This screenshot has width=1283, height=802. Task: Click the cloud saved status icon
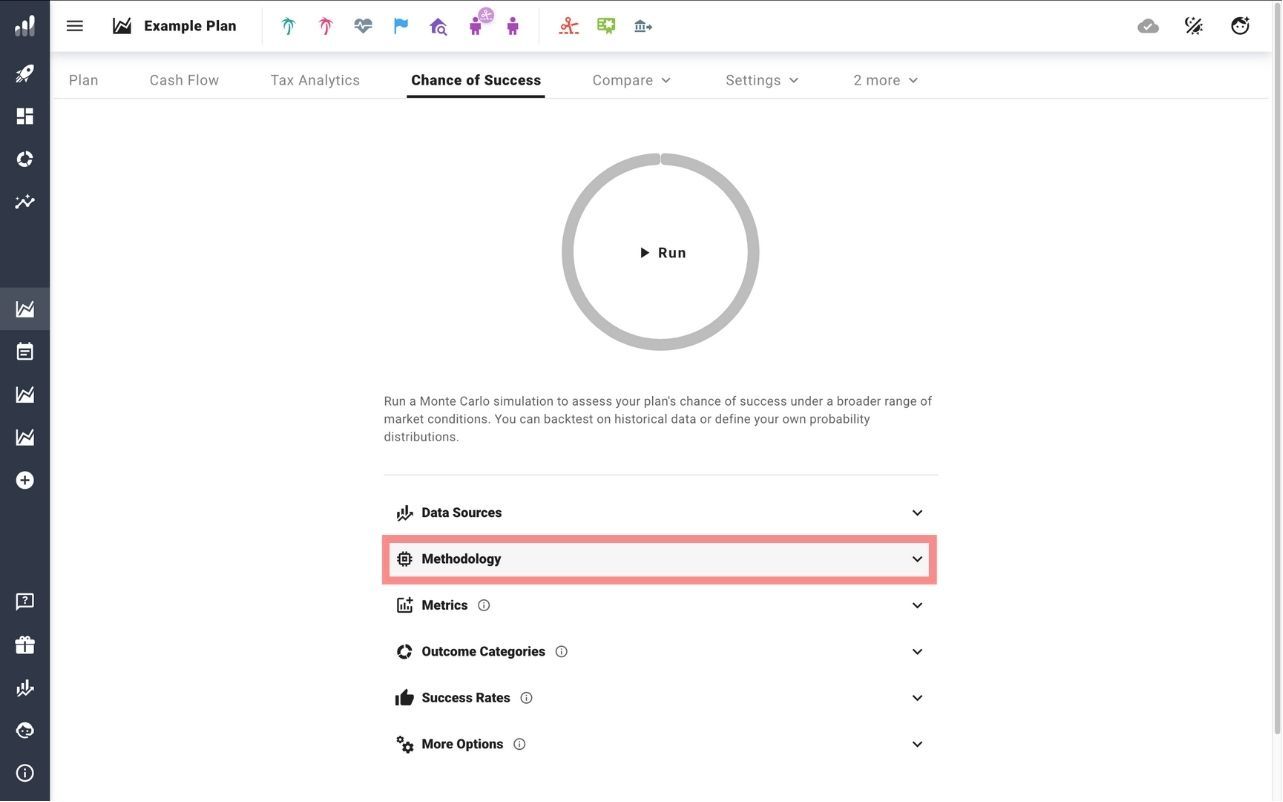click(1148, 26)
